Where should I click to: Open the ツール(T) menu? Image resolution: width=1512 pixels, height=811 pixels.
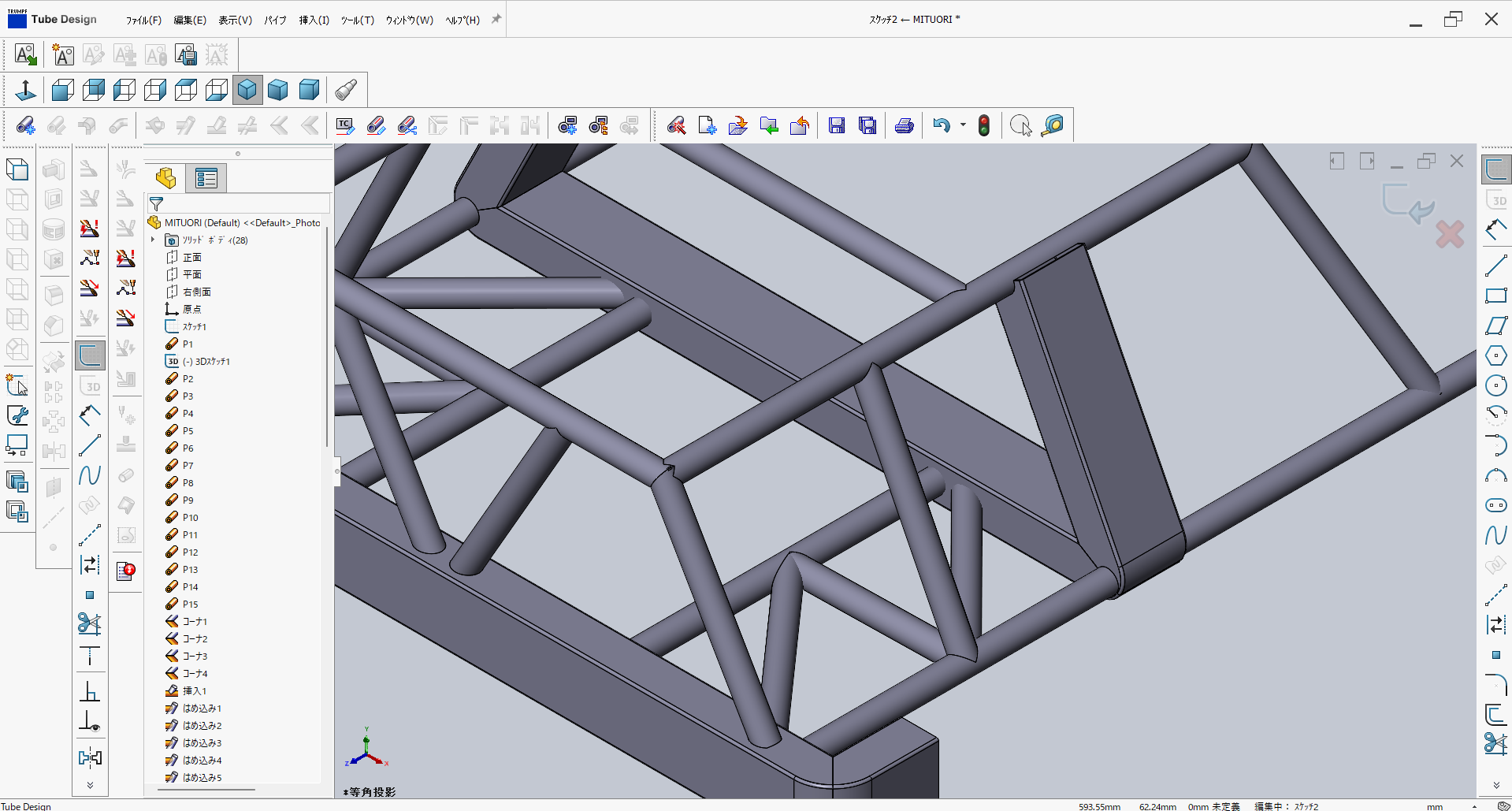click(x=357, y=20)
